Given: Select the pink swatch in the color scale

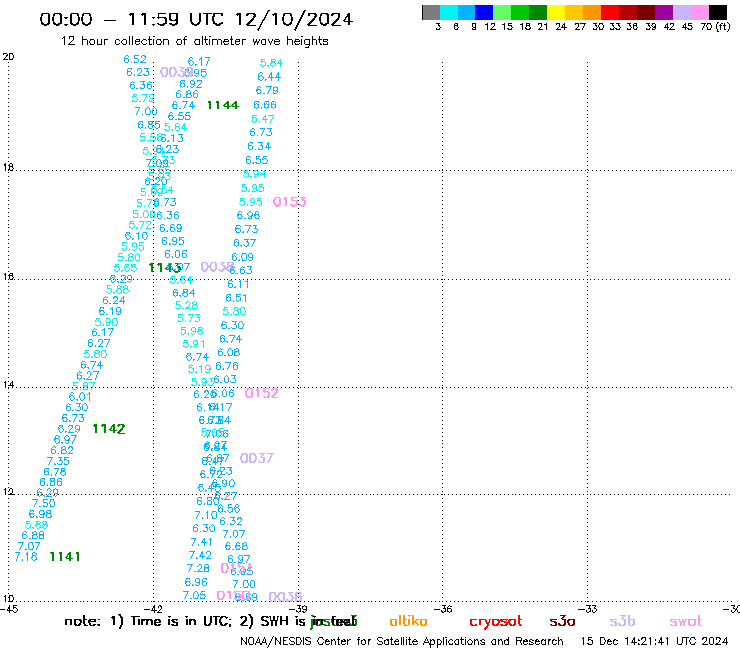Looking at the screenshot, I should pos(699,12).
